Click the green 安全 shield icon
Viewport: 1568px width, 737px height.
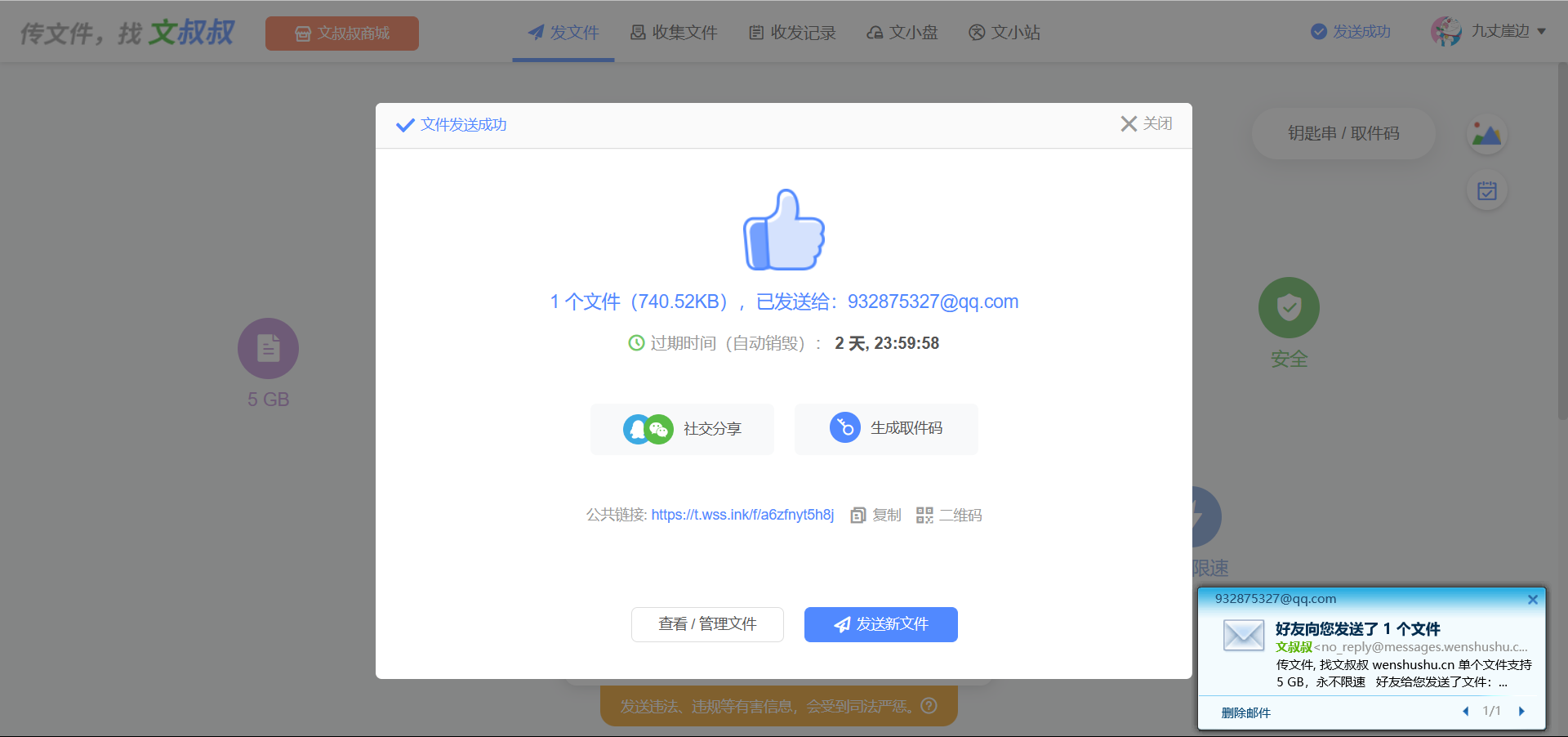coord(1289,307)
